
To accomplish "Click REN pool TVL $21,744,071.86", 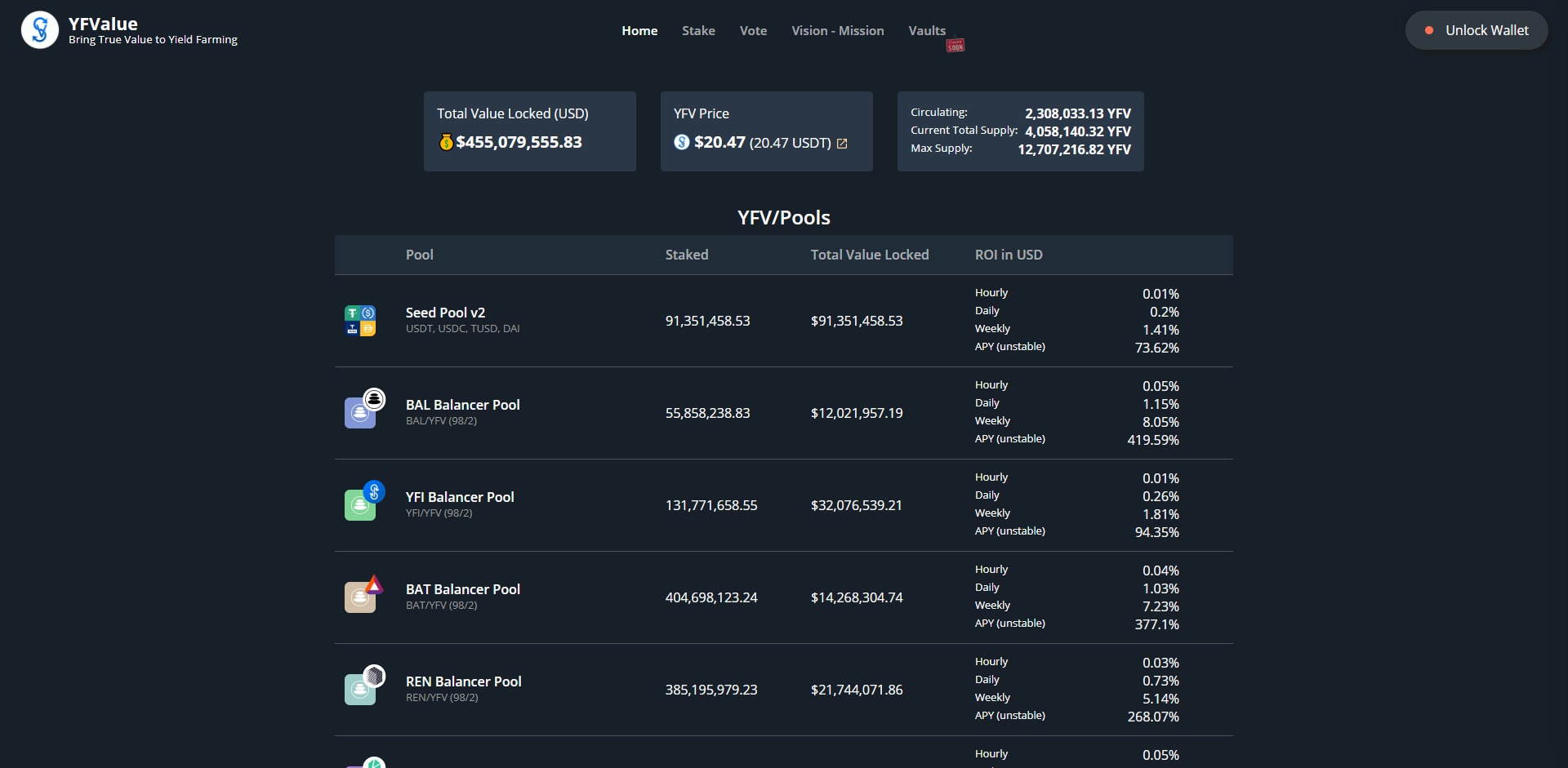I will (x=857, y=690).
